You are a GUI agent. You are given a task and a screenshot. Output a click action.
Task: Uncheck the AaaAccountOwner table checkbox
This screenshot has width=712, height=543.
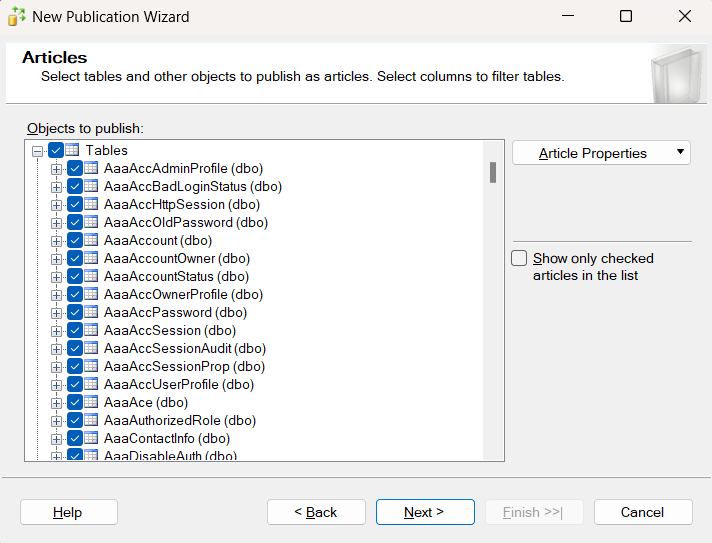coord(75,258)
